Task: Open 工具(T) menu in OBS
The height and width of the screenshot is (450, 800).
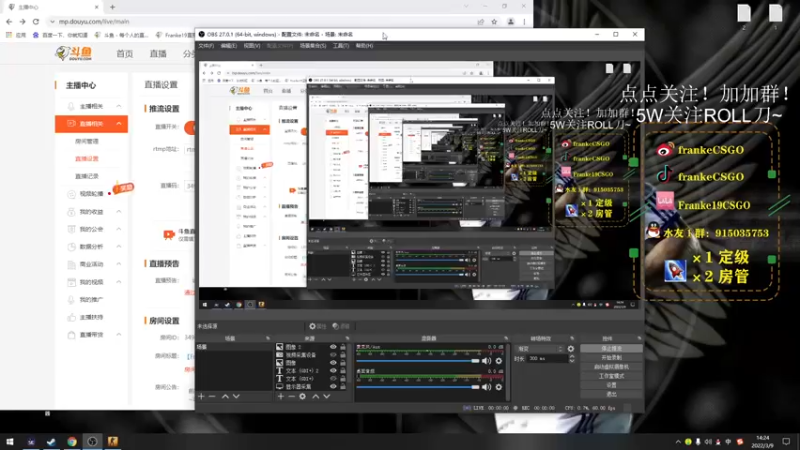Action: coord(340,46)
